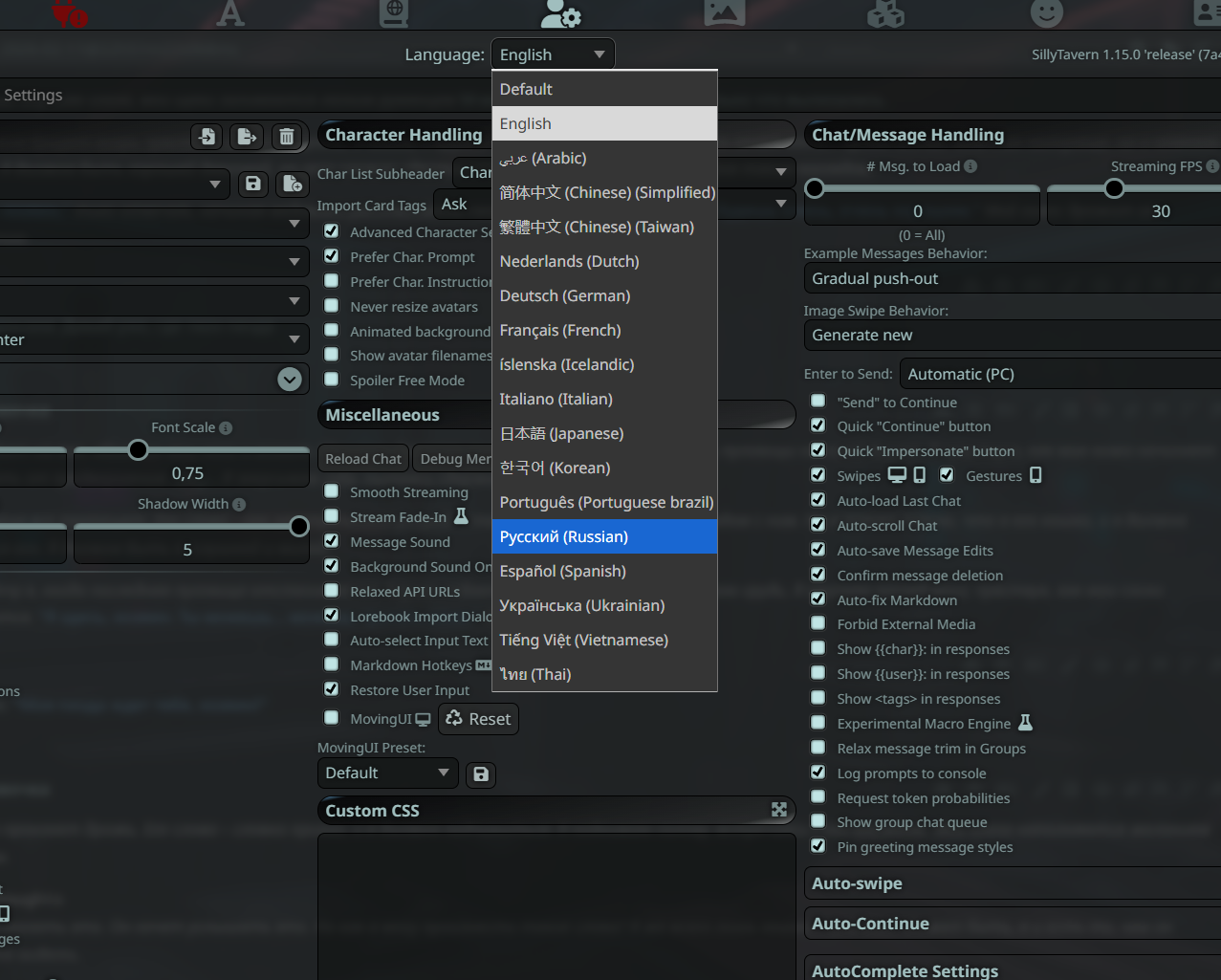The image size is (1221, 980).
Task: Uncheck Pin greeting message styles
Action: point(818,845)
